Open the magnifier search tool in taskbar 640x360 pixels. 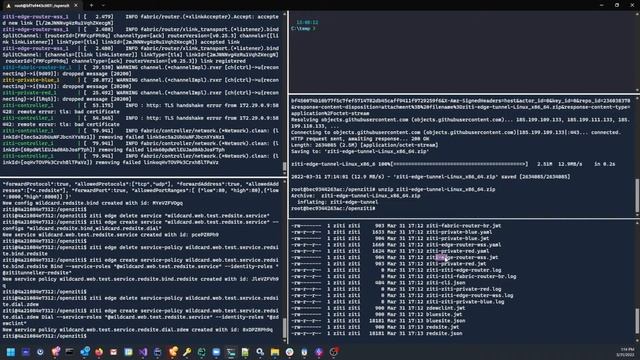pos(260,352)
